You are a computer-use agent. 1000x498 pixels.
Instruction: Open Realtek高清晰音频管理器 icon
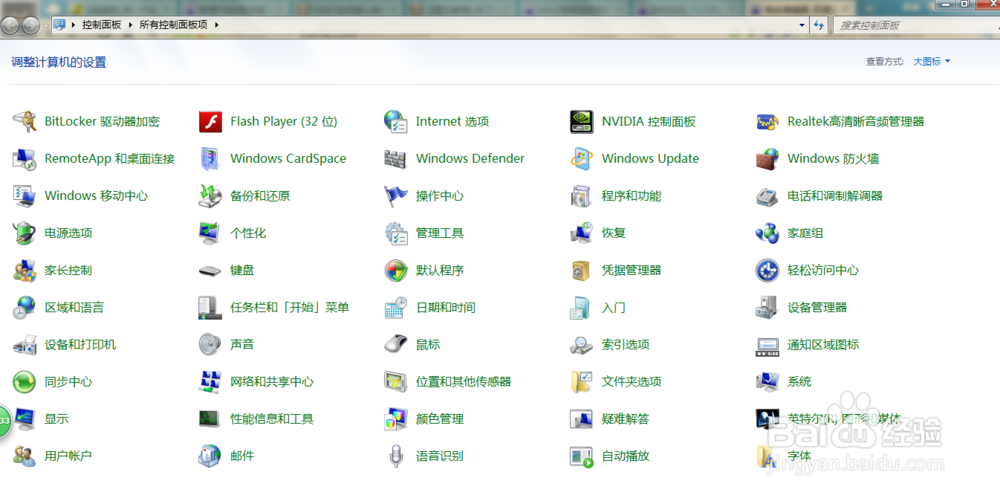pos(767,121)
